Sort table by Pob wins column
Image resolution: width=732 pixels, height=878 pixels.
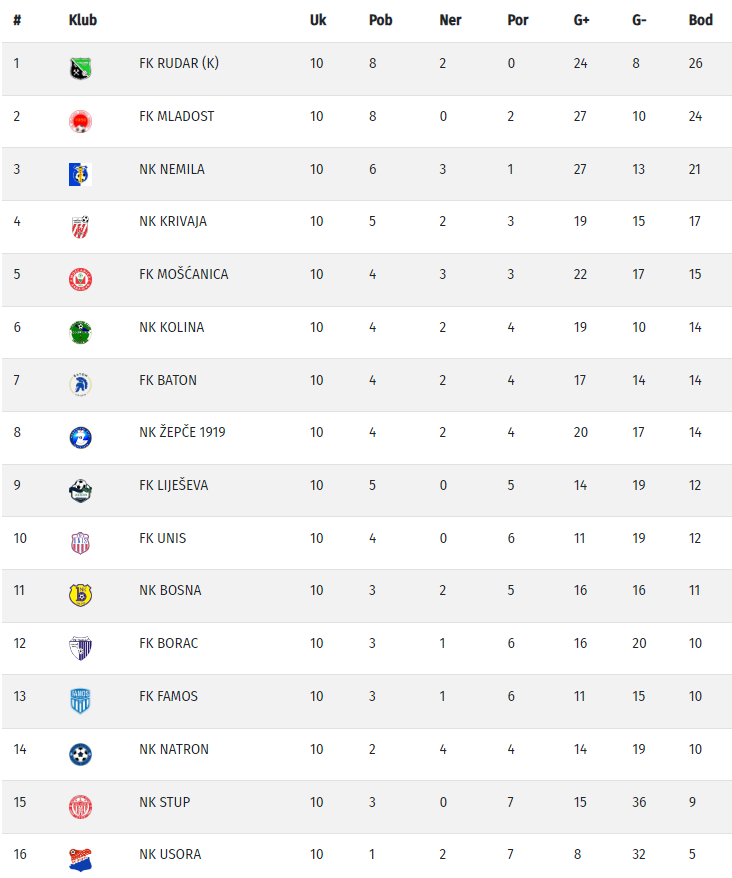[x=380, y=20]
